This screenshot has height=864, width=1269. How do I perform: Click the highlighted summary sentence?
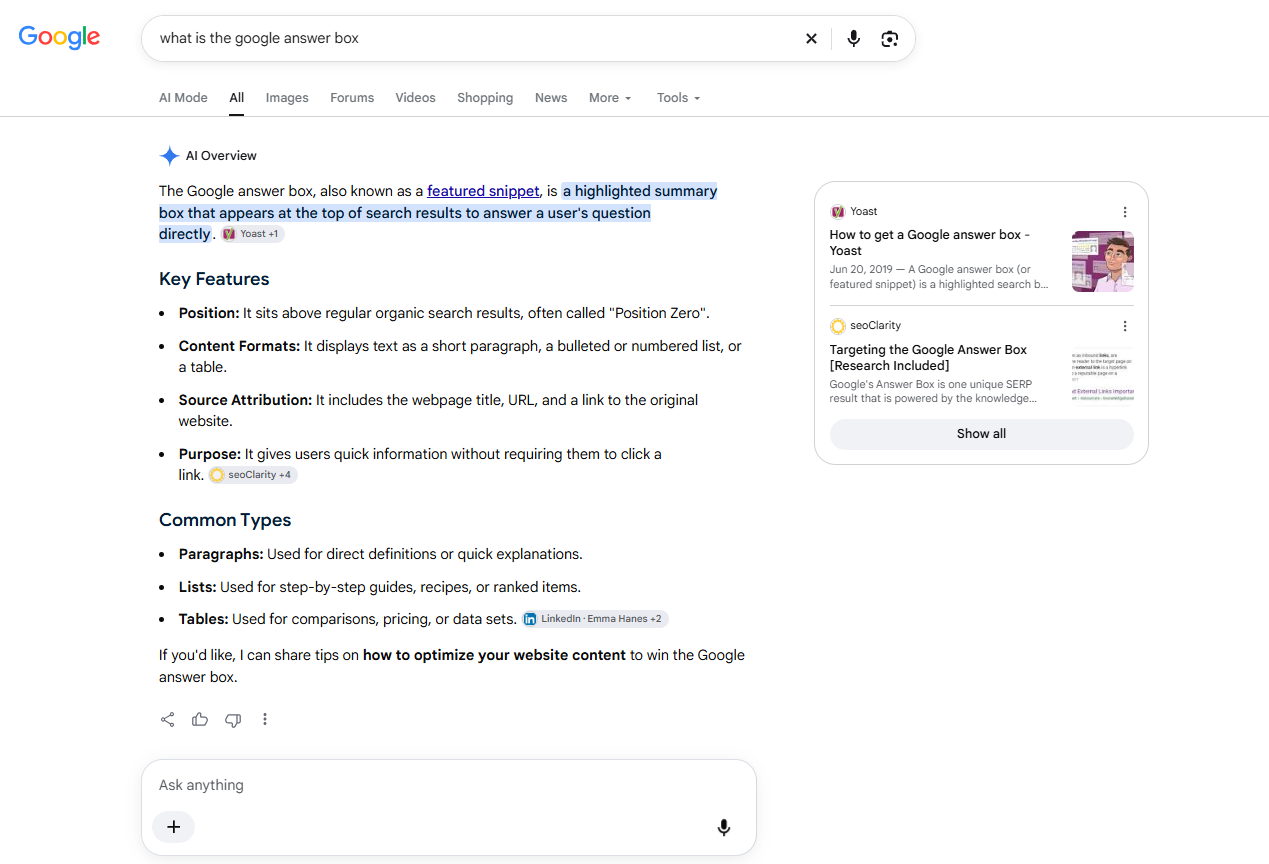pos(438,212)
